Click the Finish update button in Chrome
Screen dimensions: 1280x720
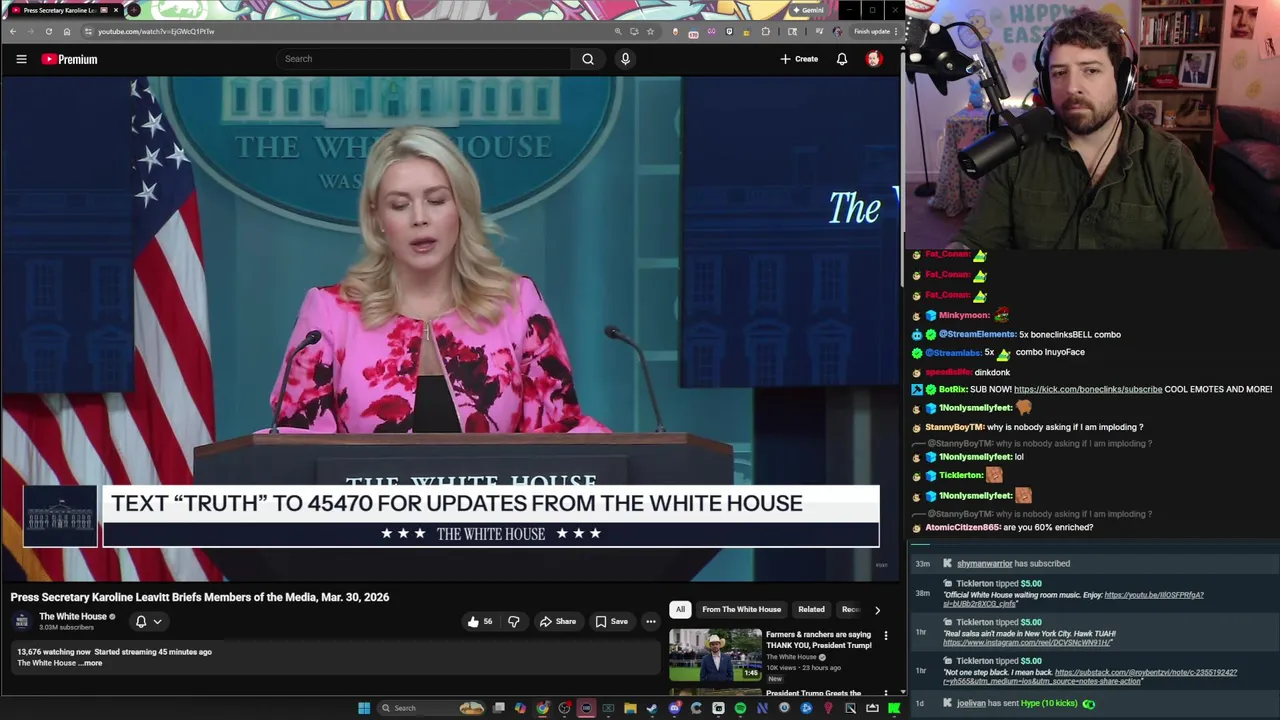[871, 31]
